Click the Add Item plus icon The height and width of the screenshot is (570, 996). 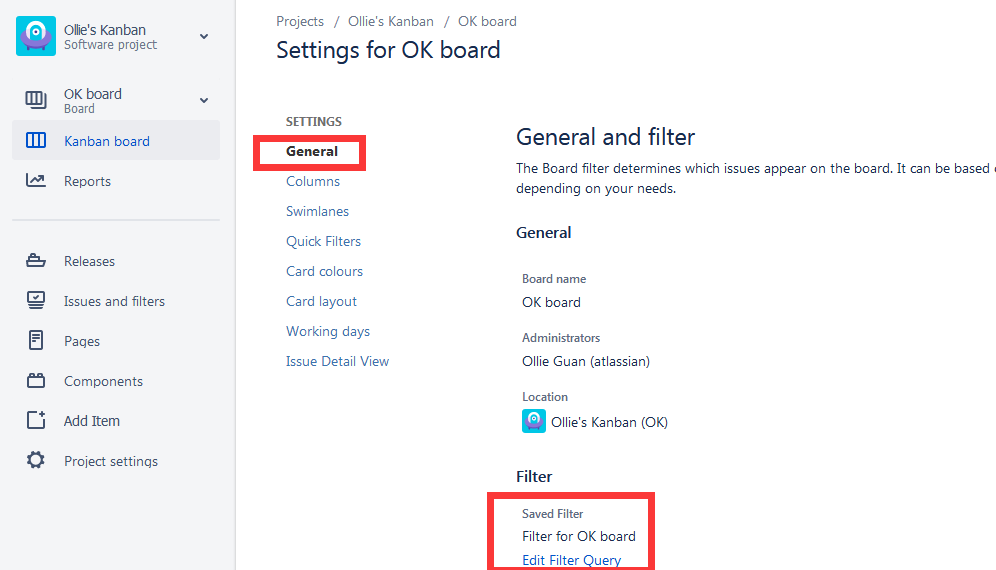[36, 420]
